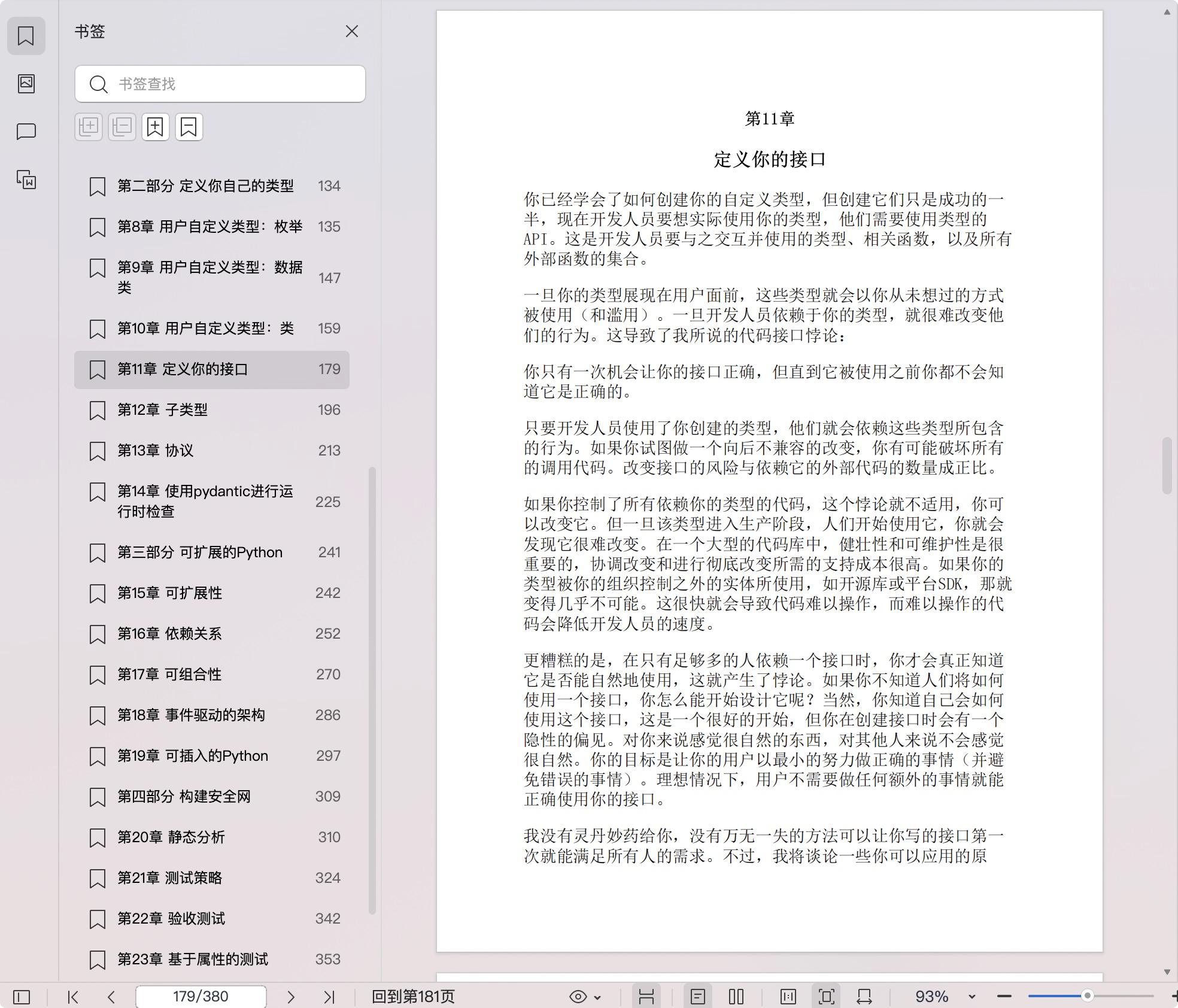Click 回到第181页 link
The height and width of the screenshot is (1008, 1178).
413,997
